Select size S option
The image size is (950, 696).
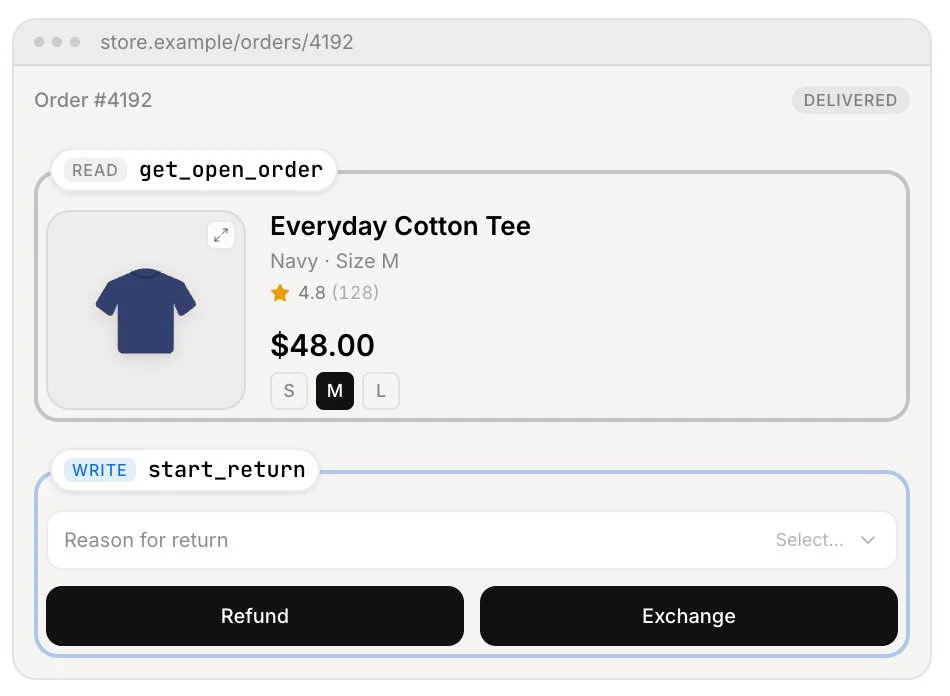pyautogui.click(x=289, y=391)
